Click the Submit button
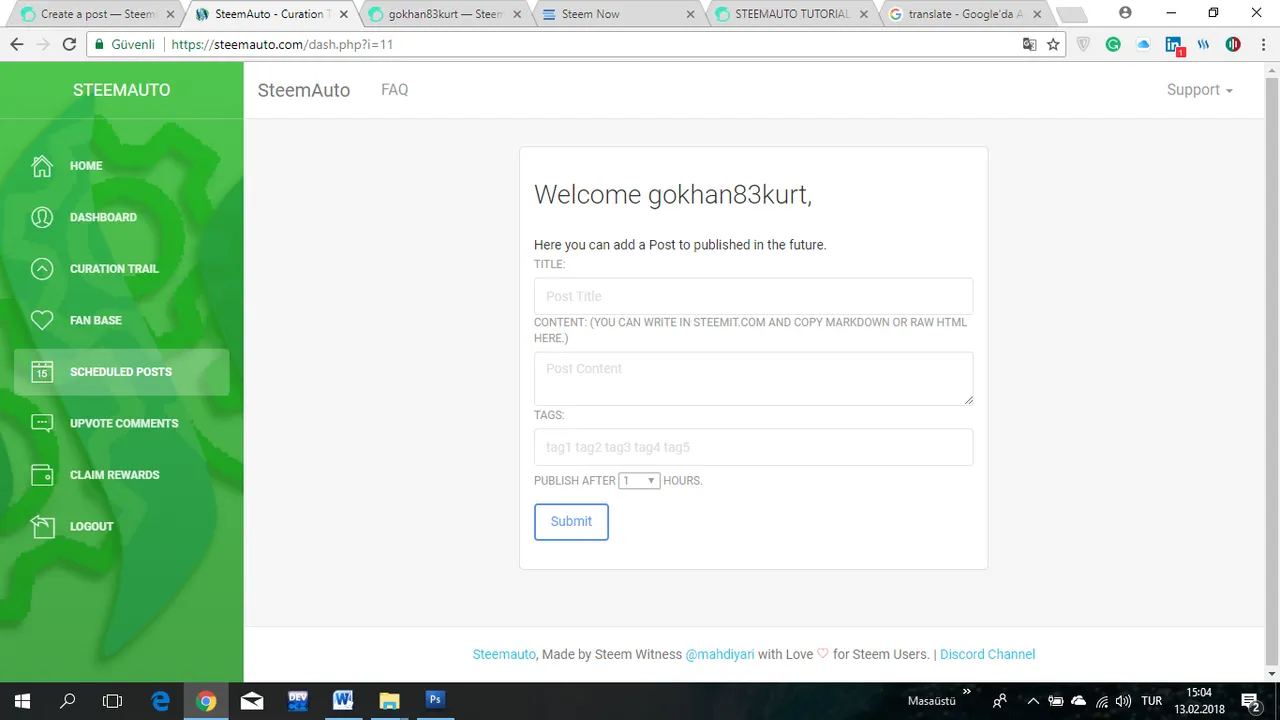 pyautogui.click(x=571, y=522)
